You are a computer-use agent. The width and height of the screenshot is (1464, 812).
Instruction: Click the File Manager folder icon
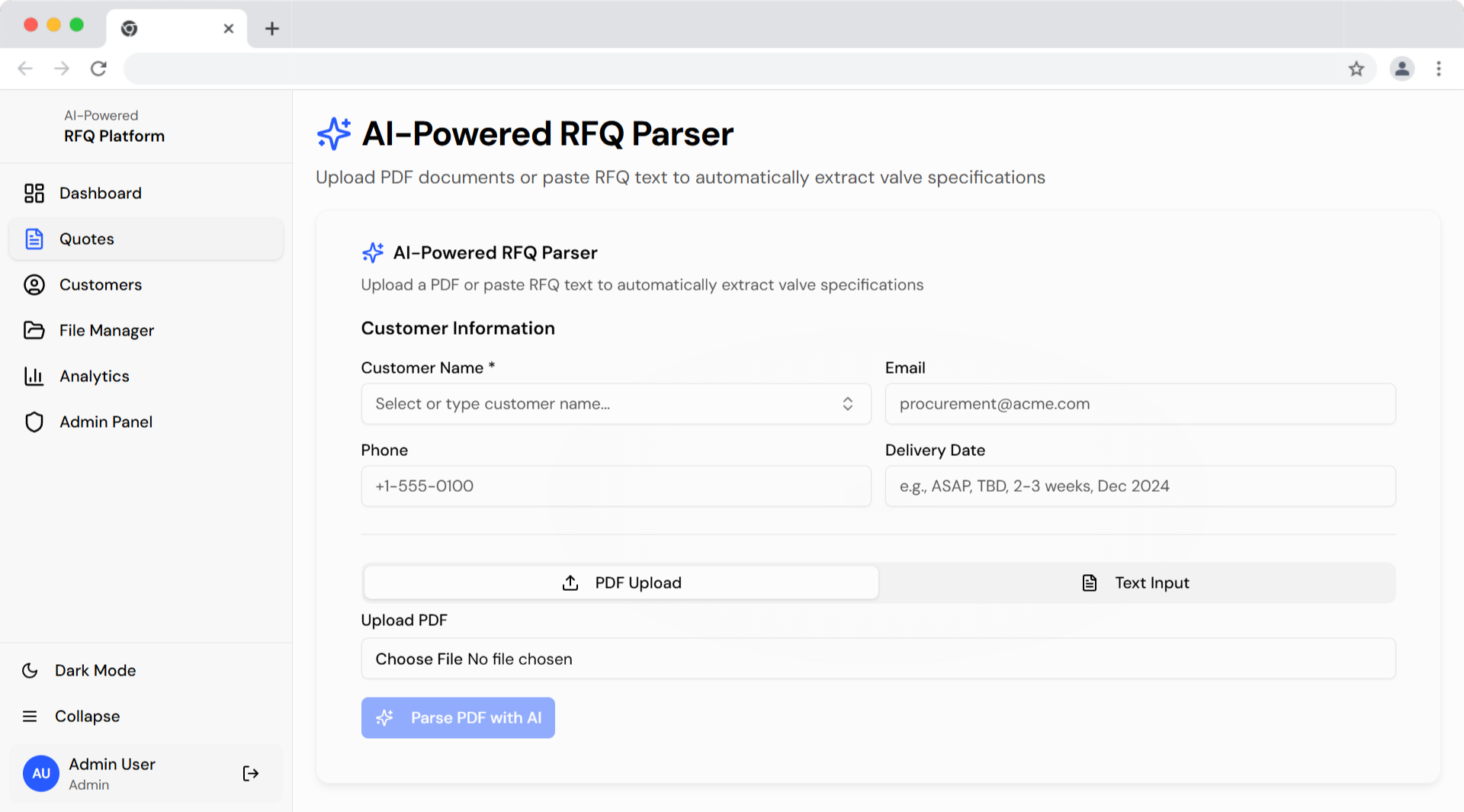click(x=34, y=330)
